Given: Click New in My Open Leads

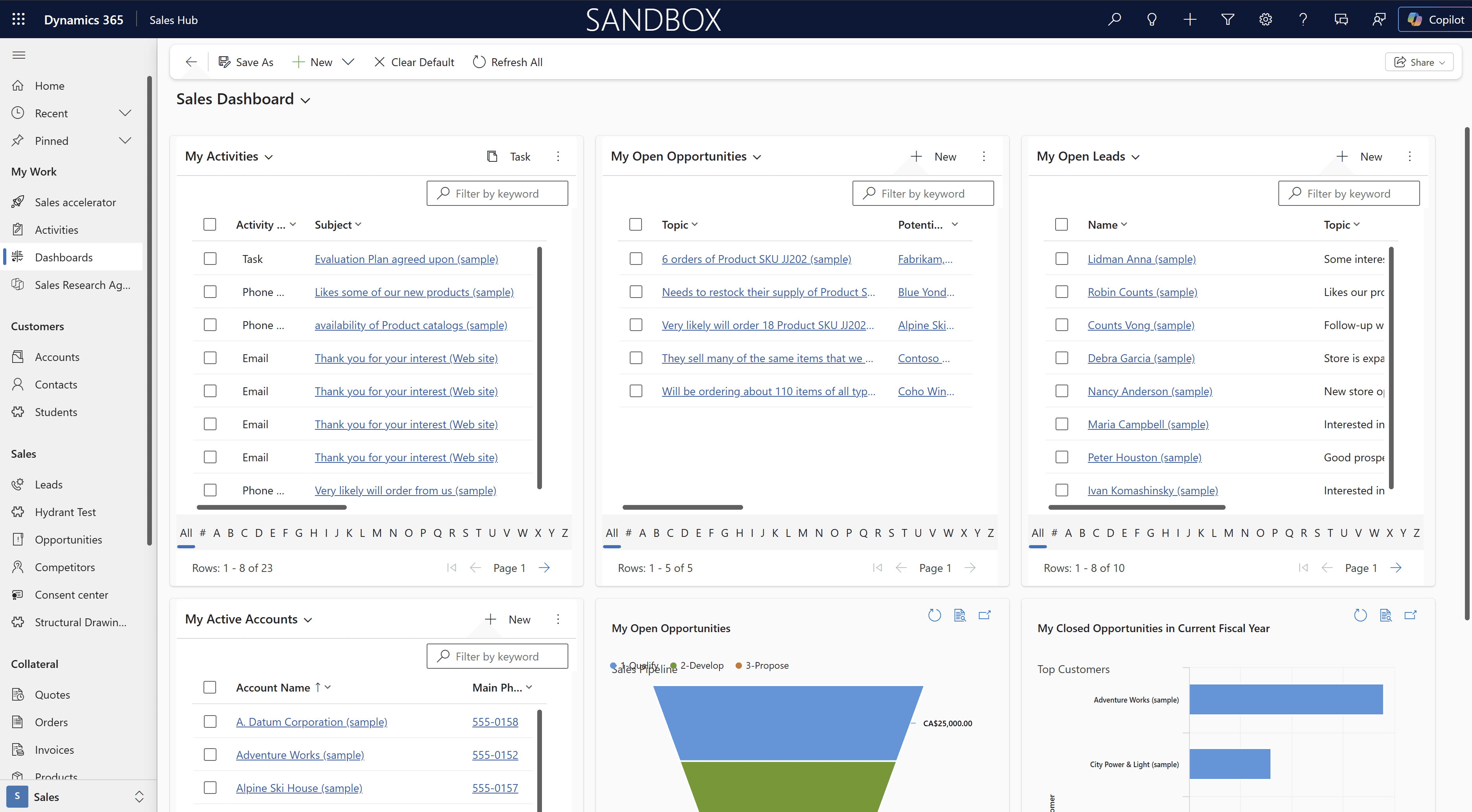Looking at the screenshot, I should pos(1359,157).
